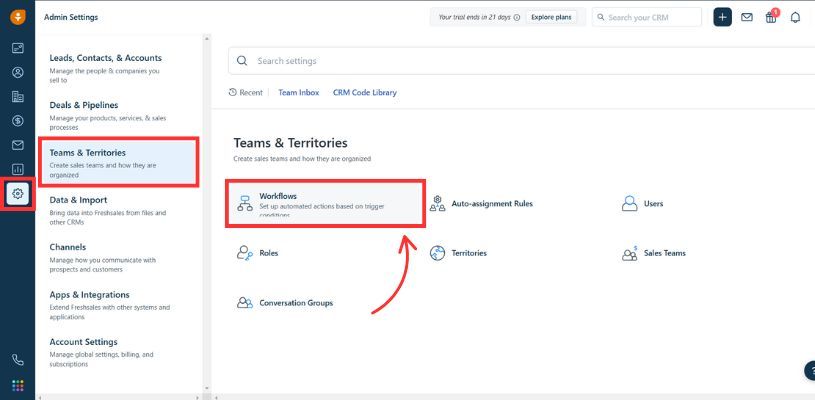Open the gift icon with notification badge

coord(771,17)
